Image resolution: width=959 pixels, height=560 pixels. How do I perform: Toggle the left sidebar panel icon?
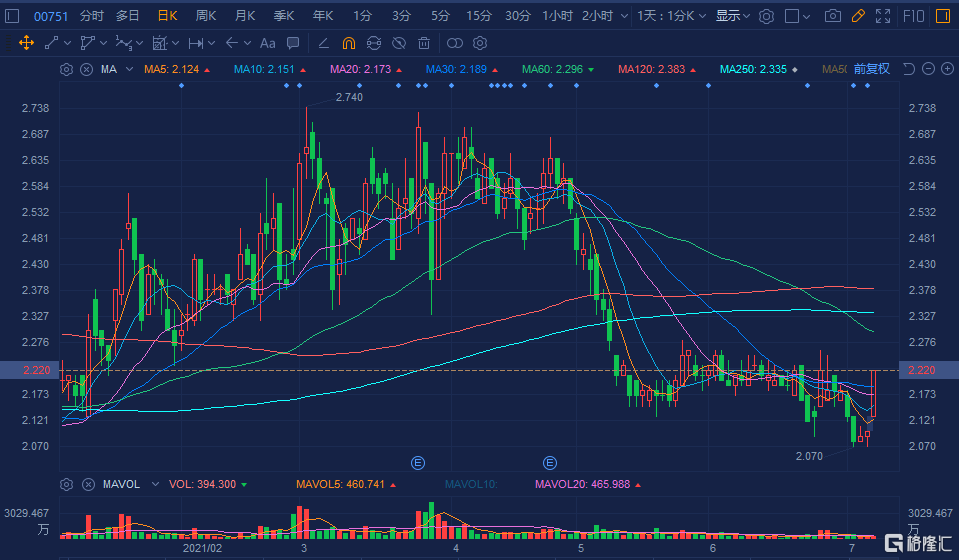tap(12, 16)
